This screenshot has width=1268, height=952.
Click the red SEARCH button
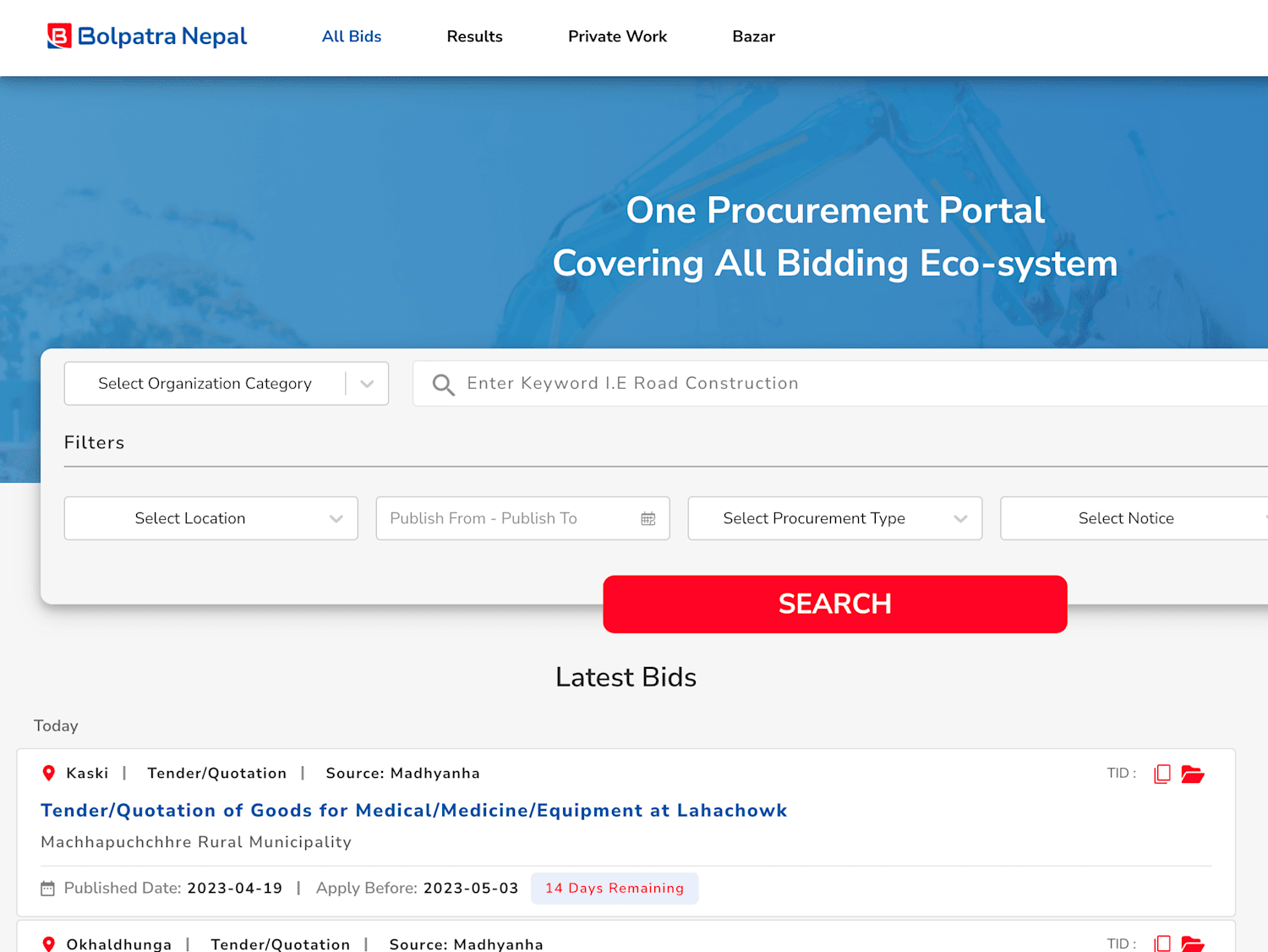pyautogui.click(x=835, y=604)
